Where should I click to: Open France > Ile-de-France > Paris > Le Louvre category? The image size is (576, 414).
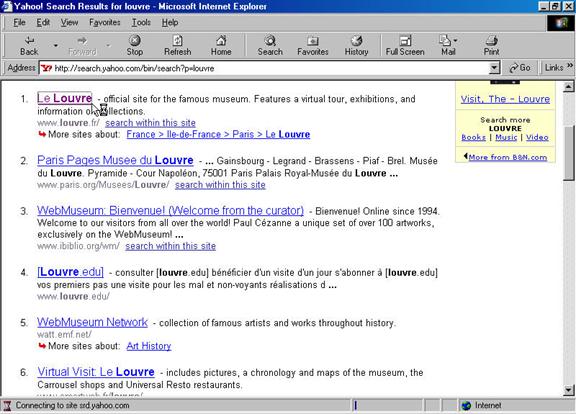click(x=218, y=134)
